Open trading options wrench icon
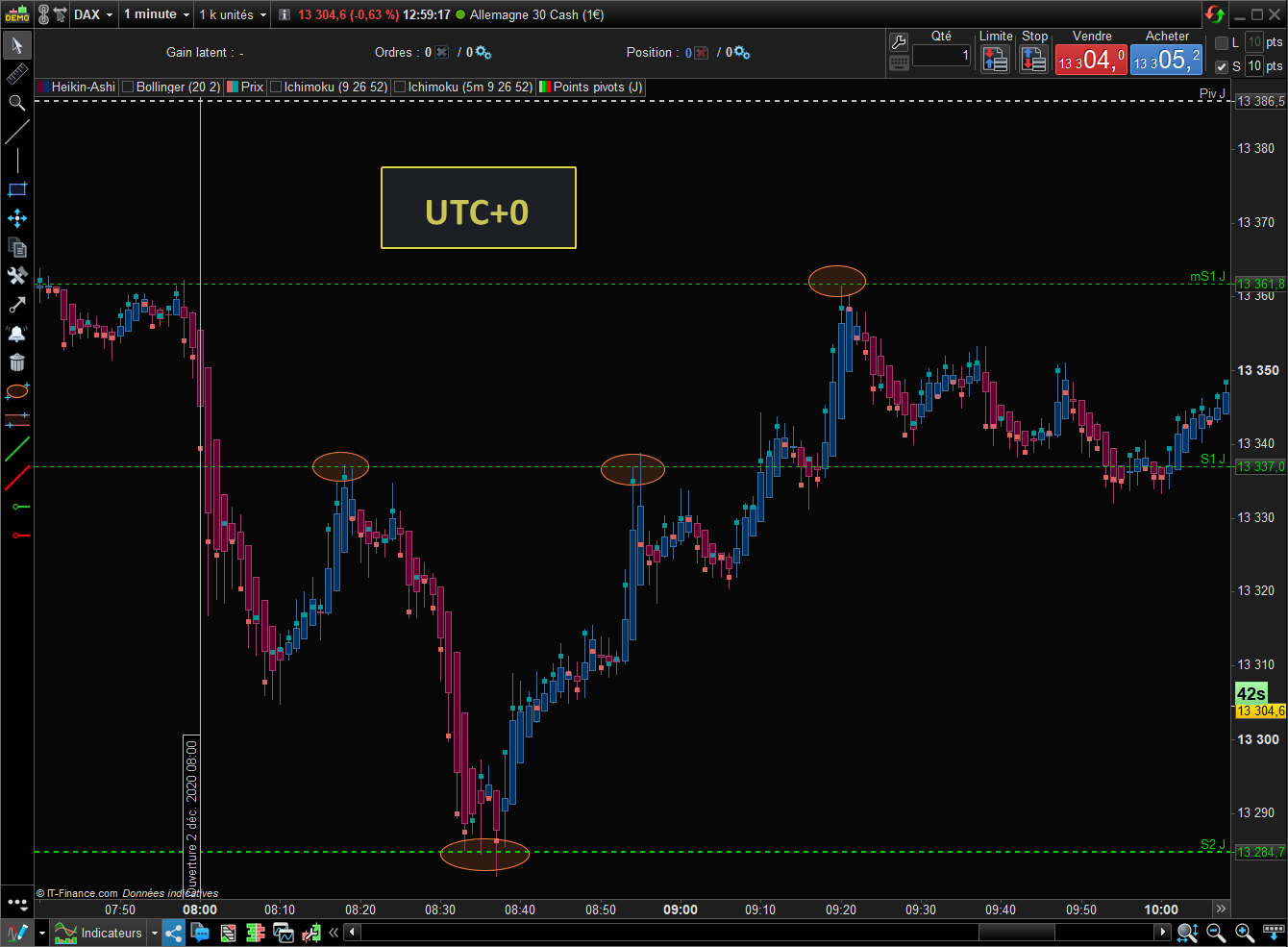 pyautogui.click(x=899, y=42)
